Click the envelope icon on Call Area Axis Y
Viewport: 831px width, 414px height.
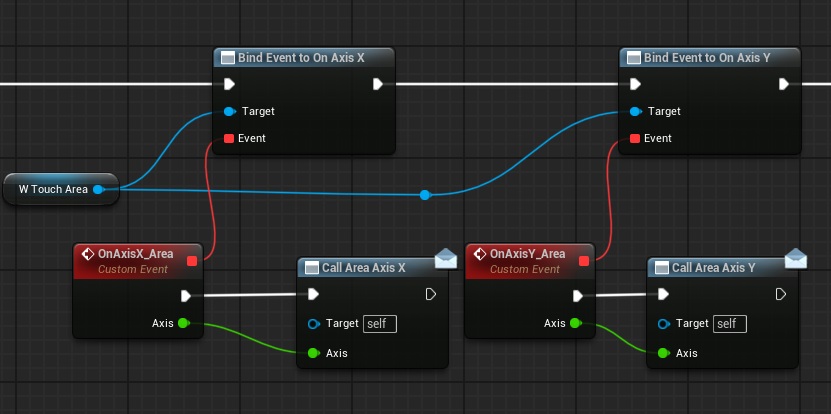pyautogui.click(x=795, y=258)
